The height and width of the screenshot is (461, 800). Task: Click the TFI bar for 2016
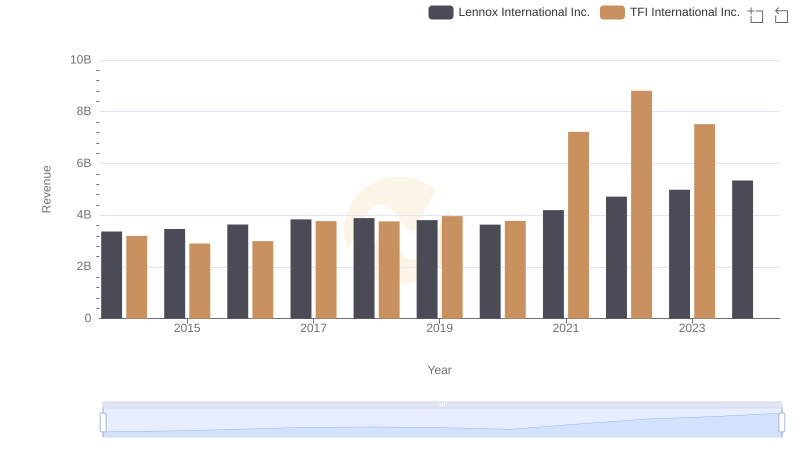pos(263,279)
